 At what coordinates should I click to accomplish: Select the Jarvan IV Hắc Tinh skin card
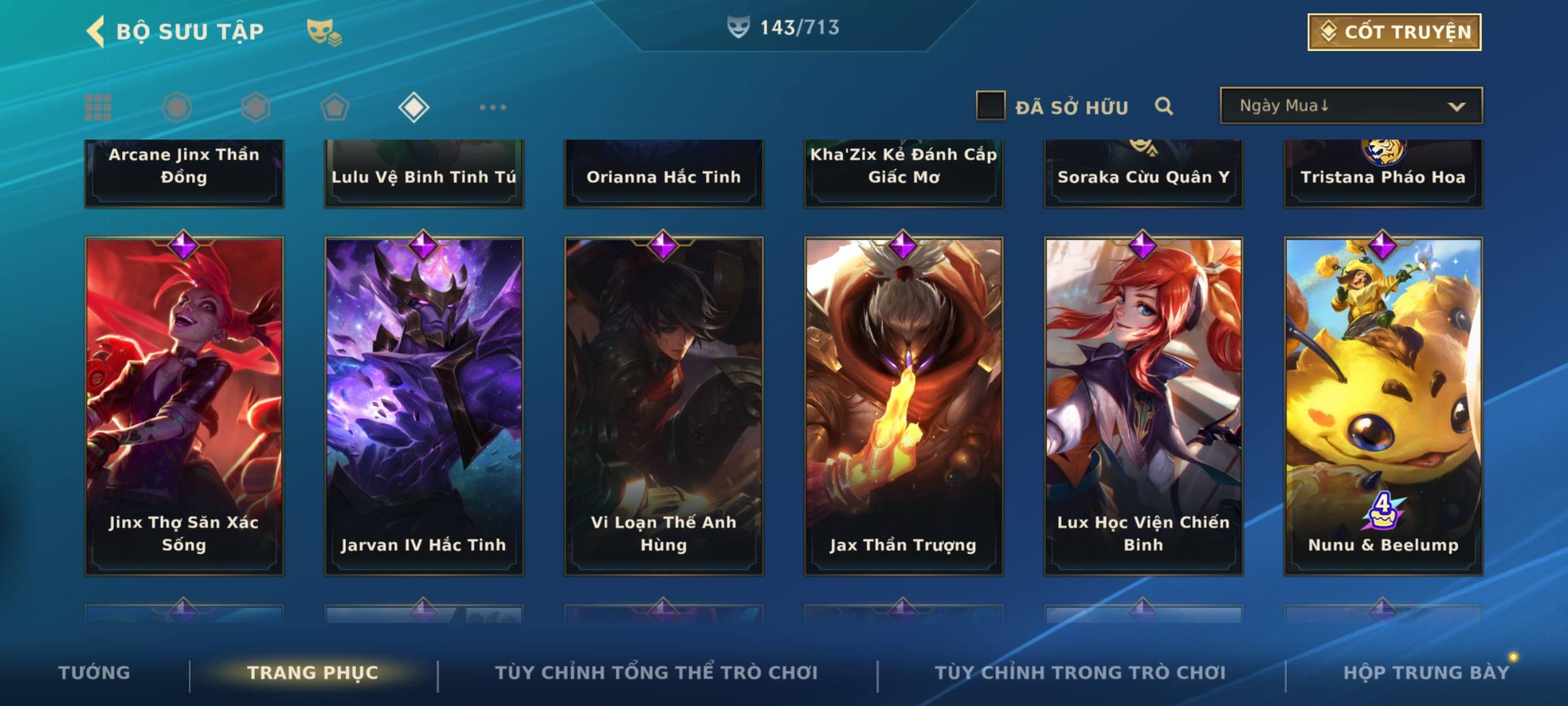tap(424, 405)
